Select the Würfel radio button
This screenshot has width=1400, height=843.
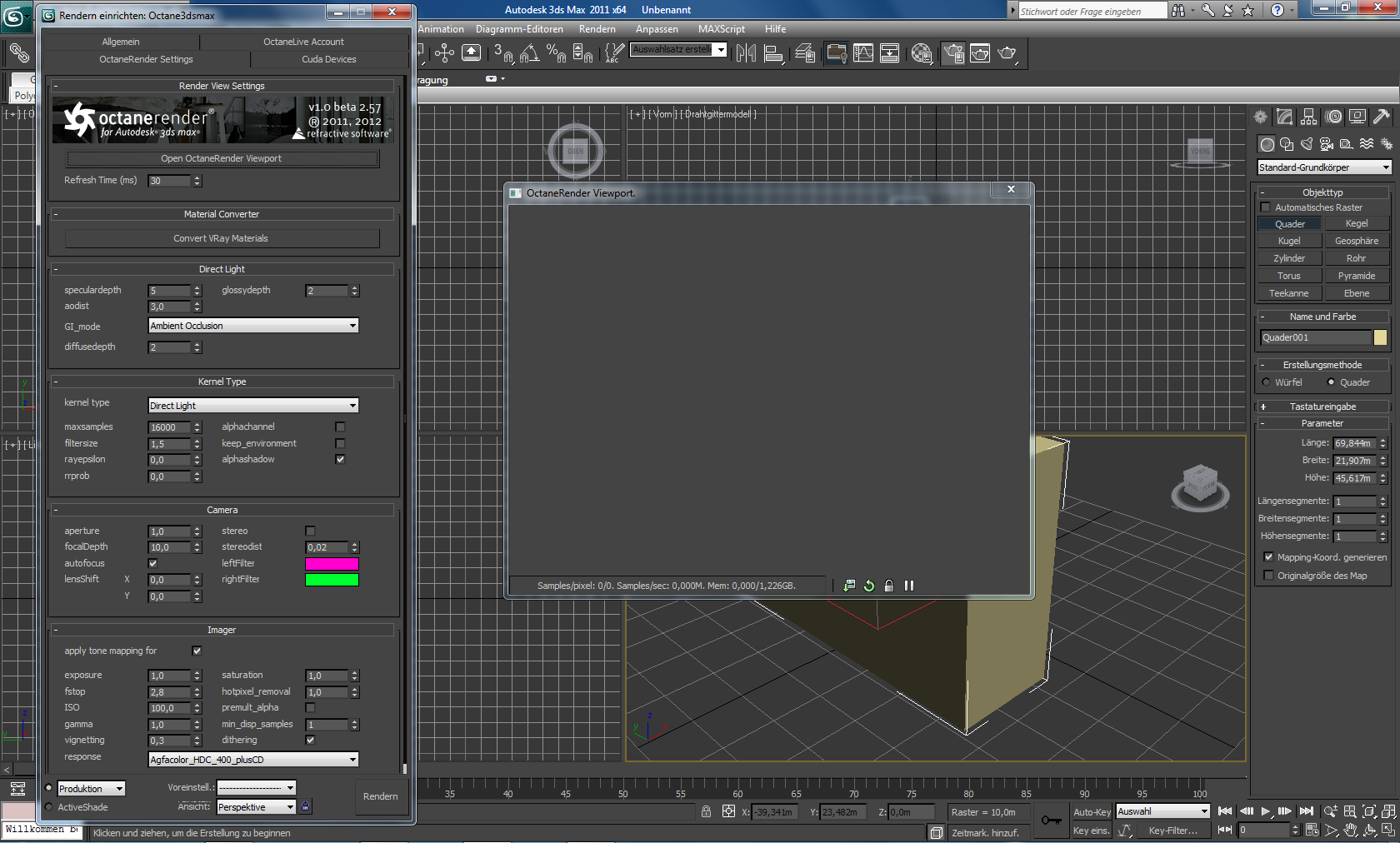tap(1267, 382)
